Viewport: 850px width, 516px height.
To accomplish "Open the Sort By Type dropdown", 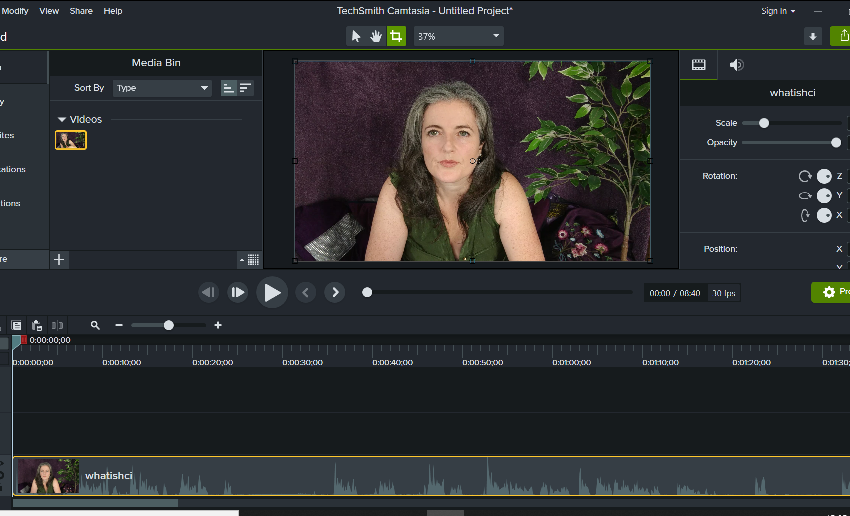I will pos(162,88).
